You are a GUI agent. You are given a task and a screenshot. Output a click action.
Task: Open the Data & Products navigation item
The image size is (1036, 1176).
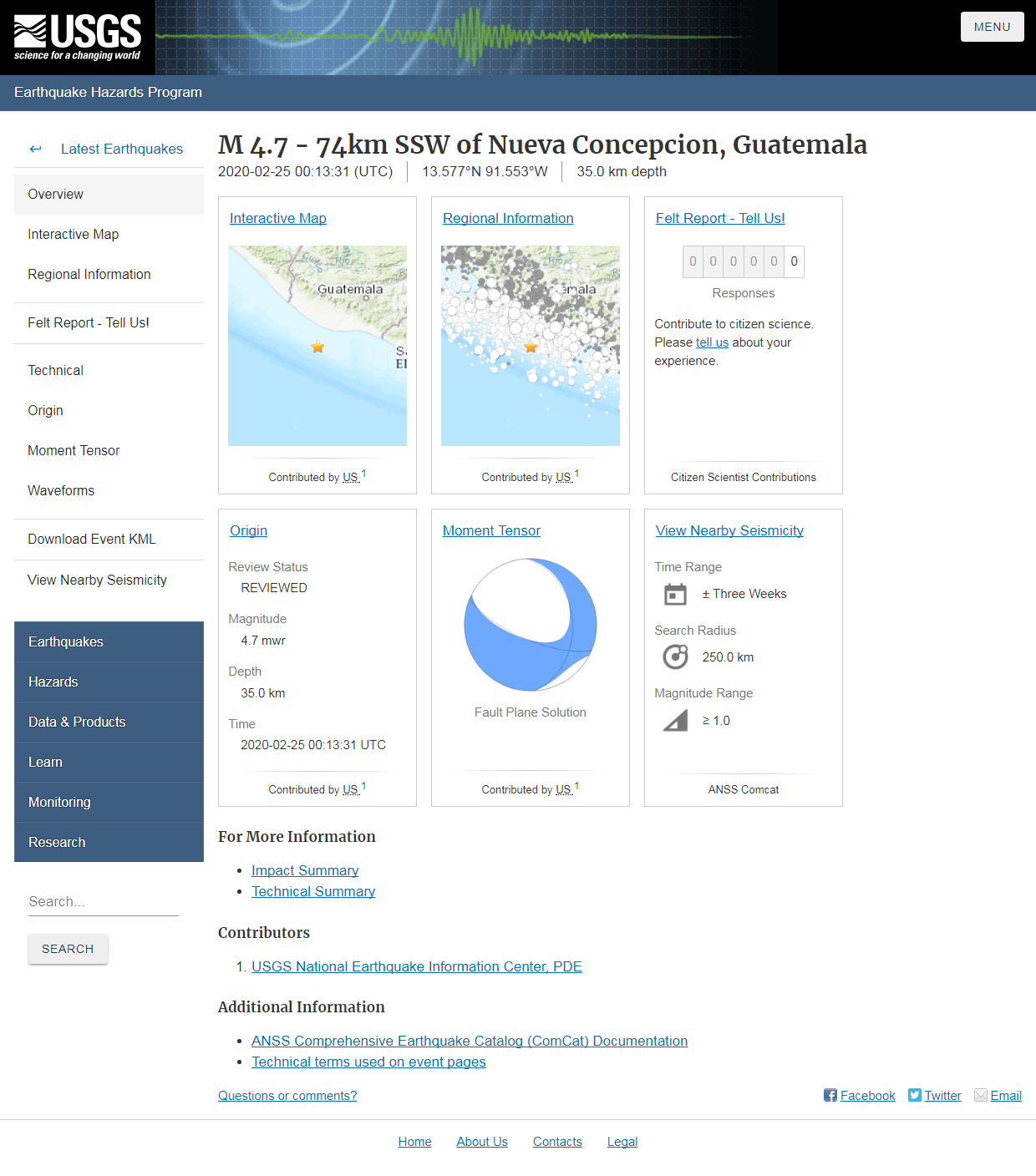109,722
